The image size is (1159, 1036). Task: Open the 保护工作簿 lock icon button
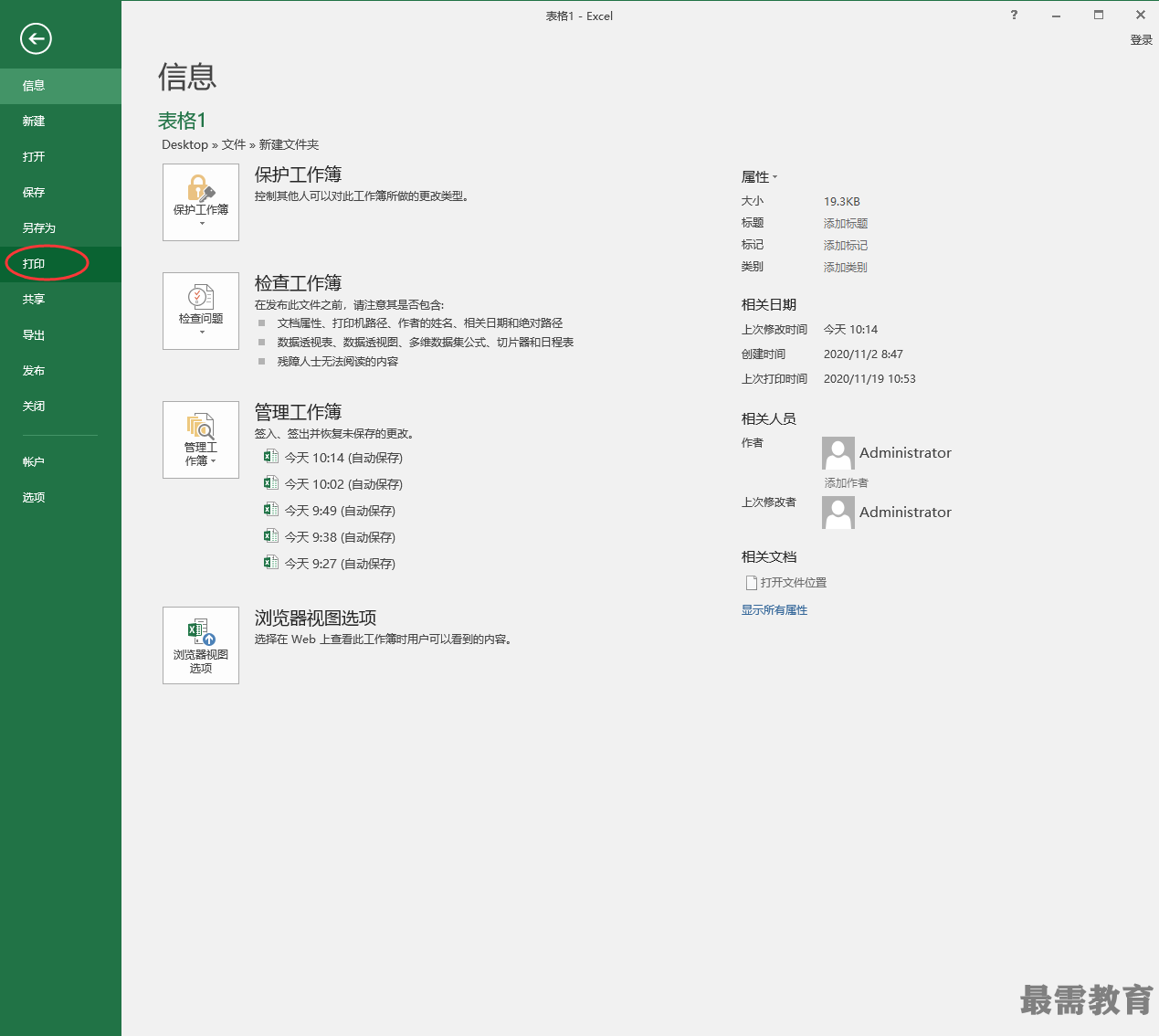(201, 202)
